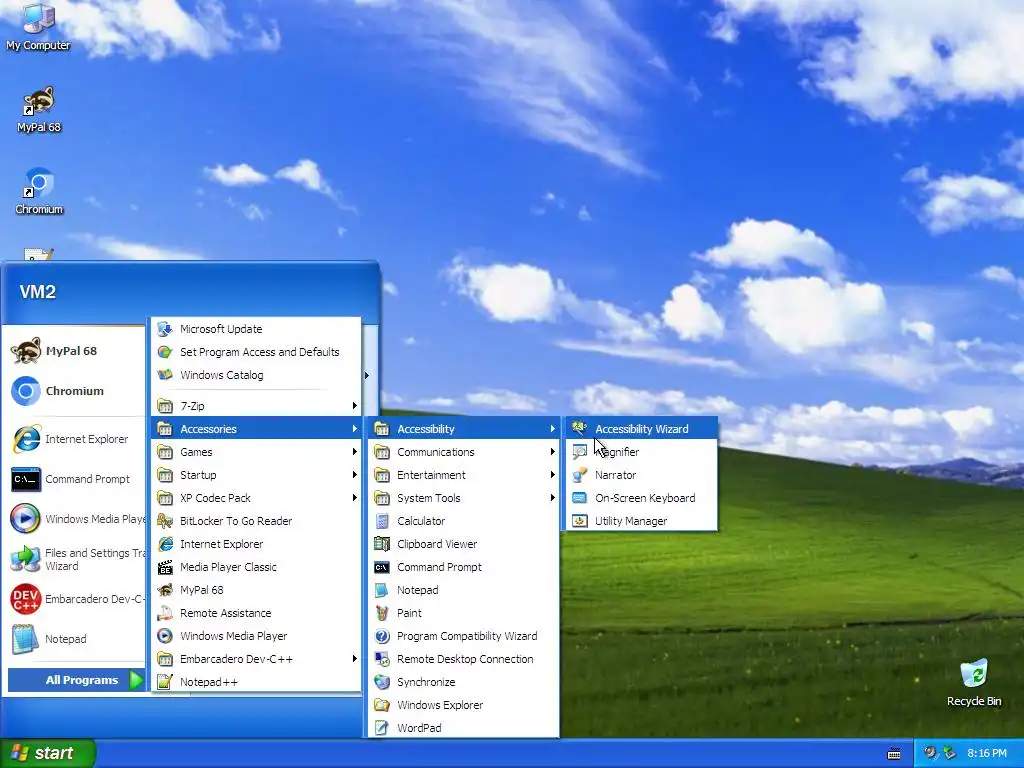The image size is (1024, 768).
Task: Click the keyboard icon on the taskbar
Action: [x=894, y=754]
